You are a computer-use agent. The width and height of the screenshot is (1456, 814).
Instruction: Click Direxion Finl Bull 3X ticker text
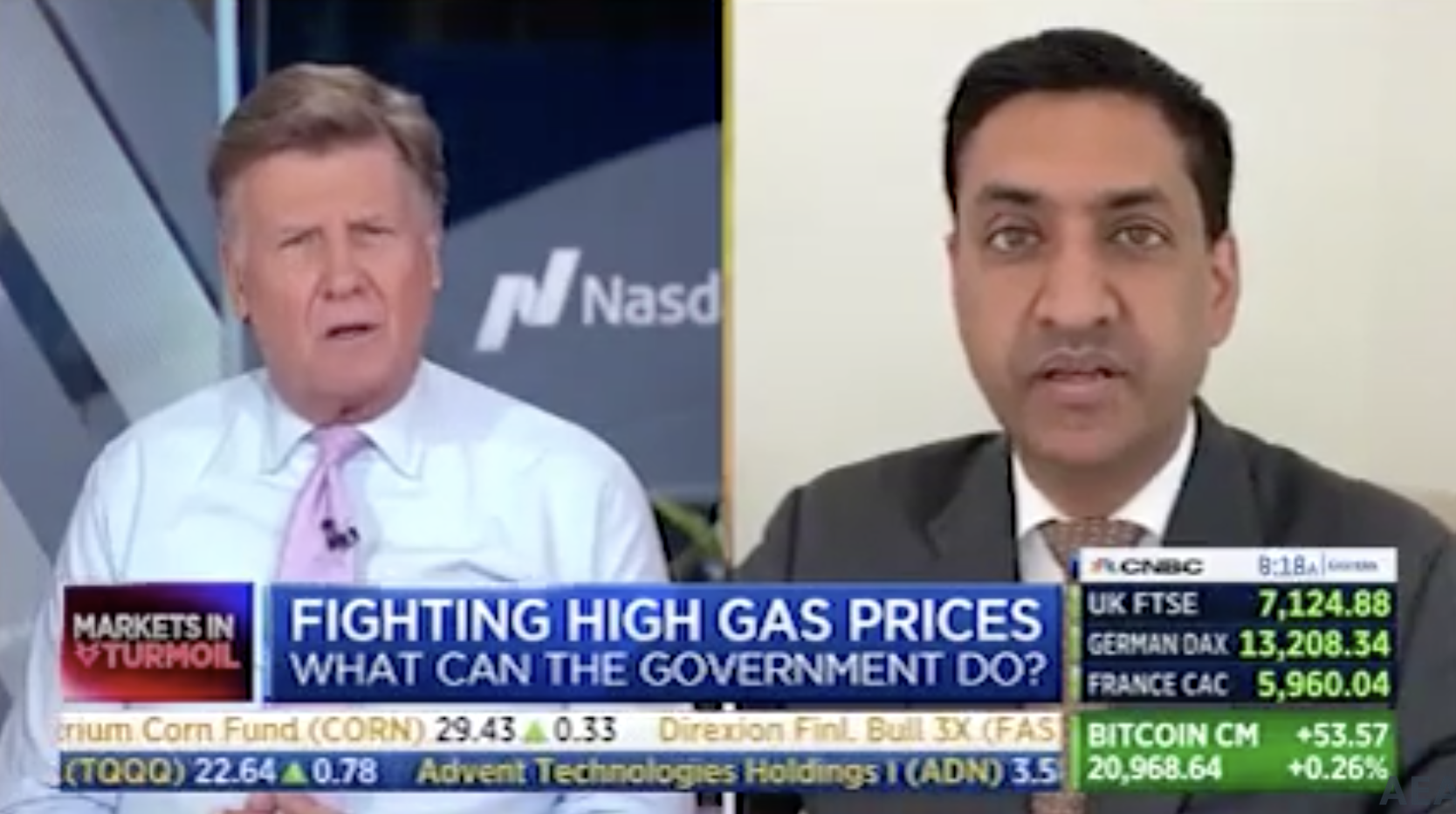click(859, 730)
